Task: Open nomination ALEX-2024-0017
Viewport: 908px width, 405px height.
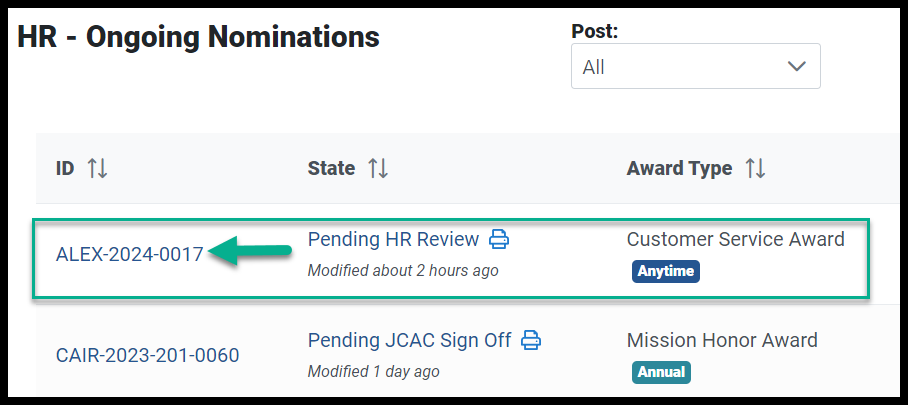Action: (130, 254)
